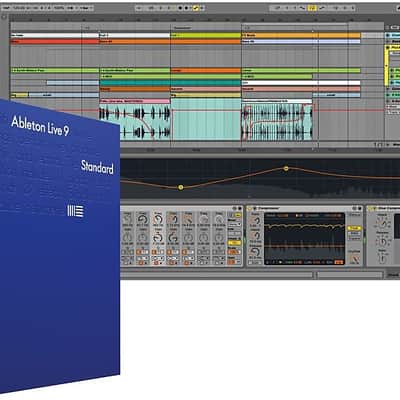Select the second audio waveform clip

pos(277,122)
